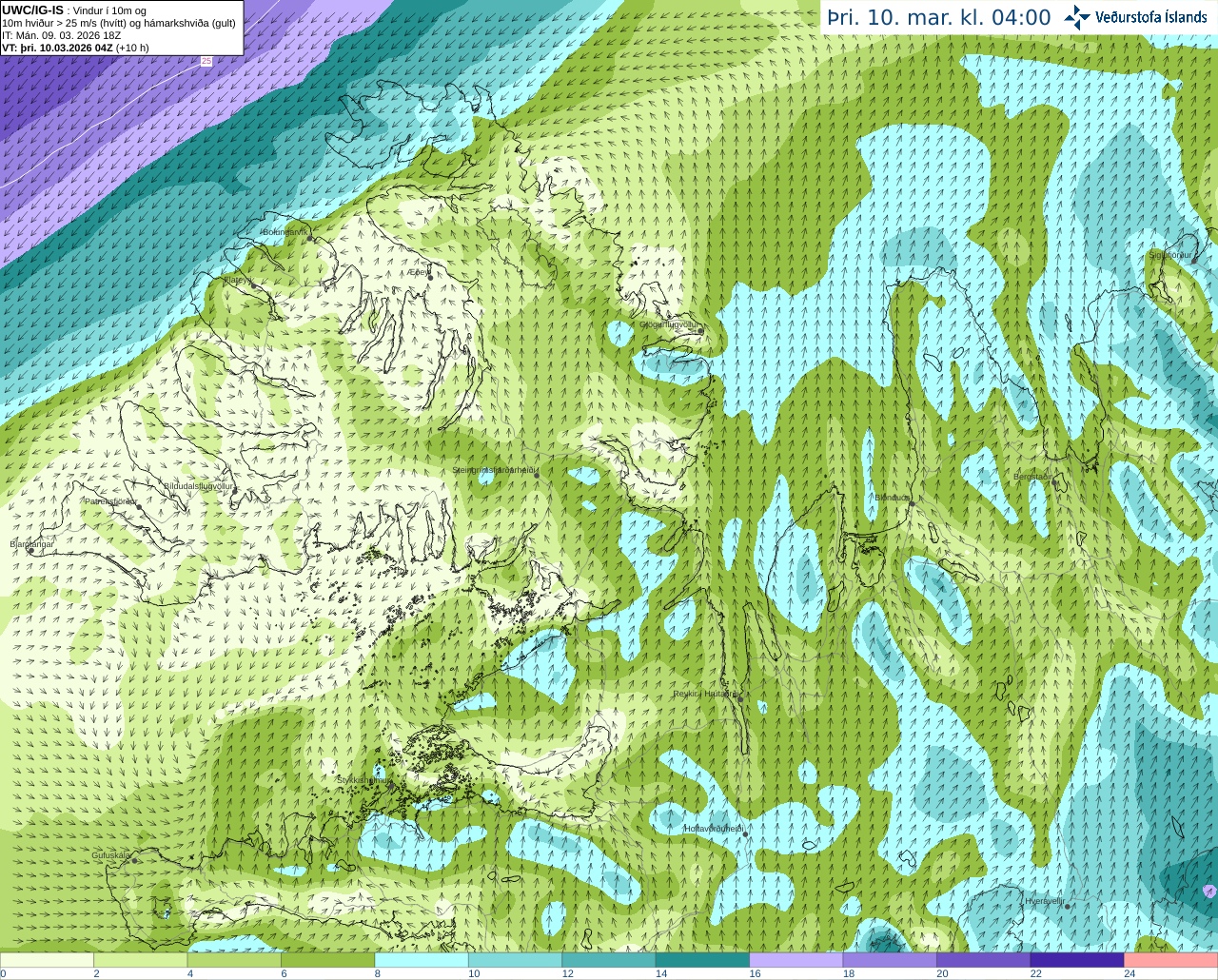This screenshot has width=1218, height=980.
Task: Click the legend tick label 12
Action: tap(568, 973)
